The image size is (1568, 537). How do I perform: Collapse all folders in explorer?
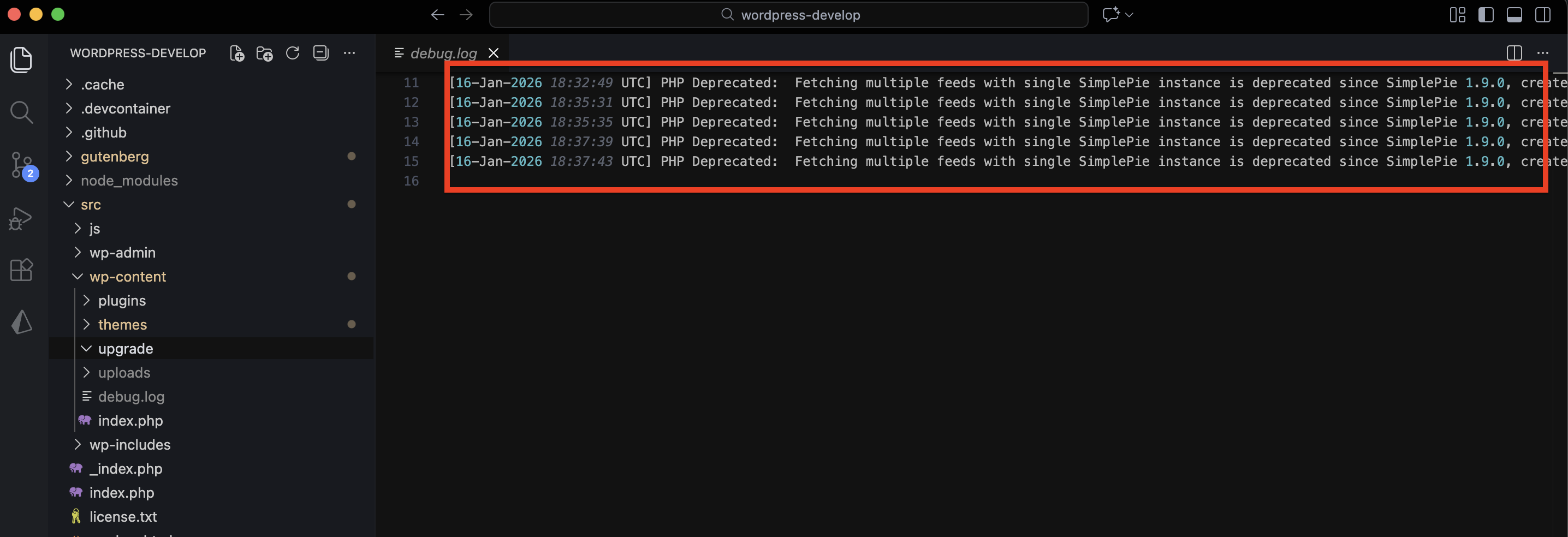pyautogui.click(x=321, y=53)
